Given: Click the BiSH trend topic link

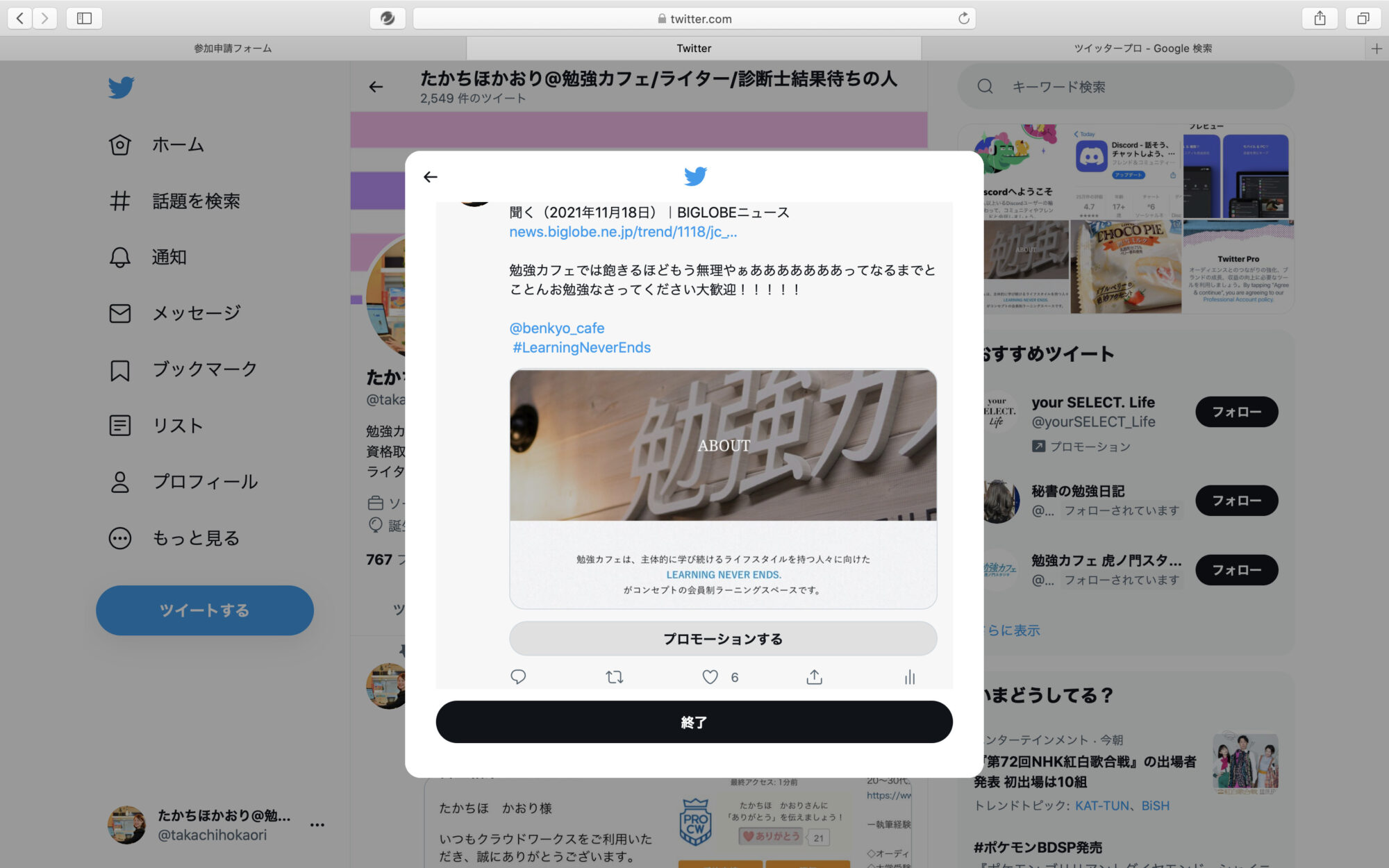Looking at the screenshot, I should tap(1156, 806).
